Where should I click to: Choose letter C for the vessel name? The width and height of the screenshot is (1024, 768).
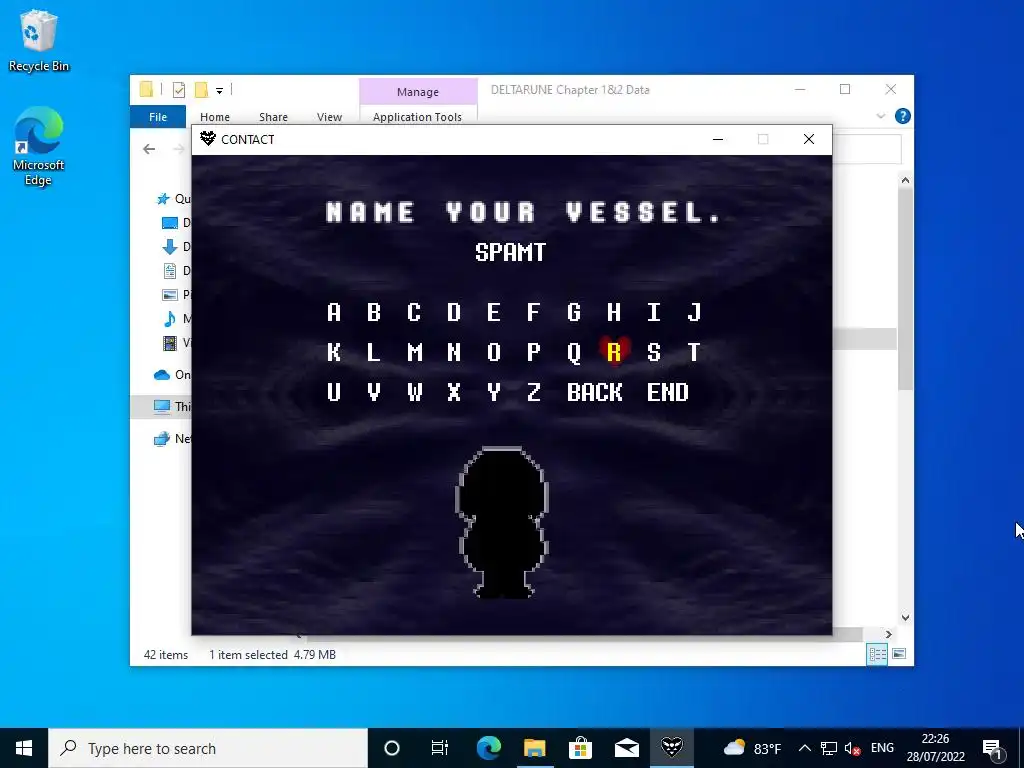[413, 312]
